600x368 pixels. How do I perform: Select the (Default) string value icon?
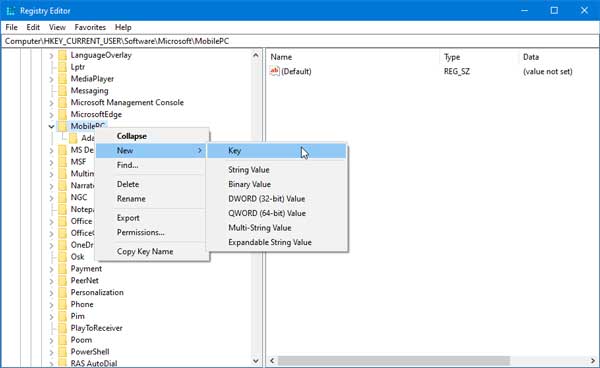pyautogui.click(x=274, y=71)
